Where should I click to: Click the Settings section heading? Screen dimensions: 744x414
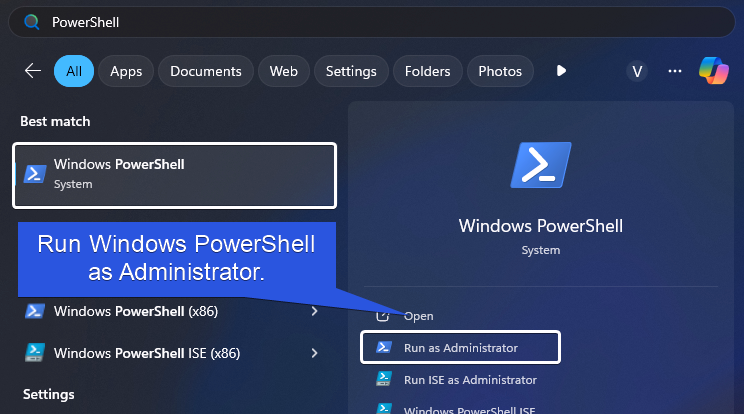[x=48, y=395]
